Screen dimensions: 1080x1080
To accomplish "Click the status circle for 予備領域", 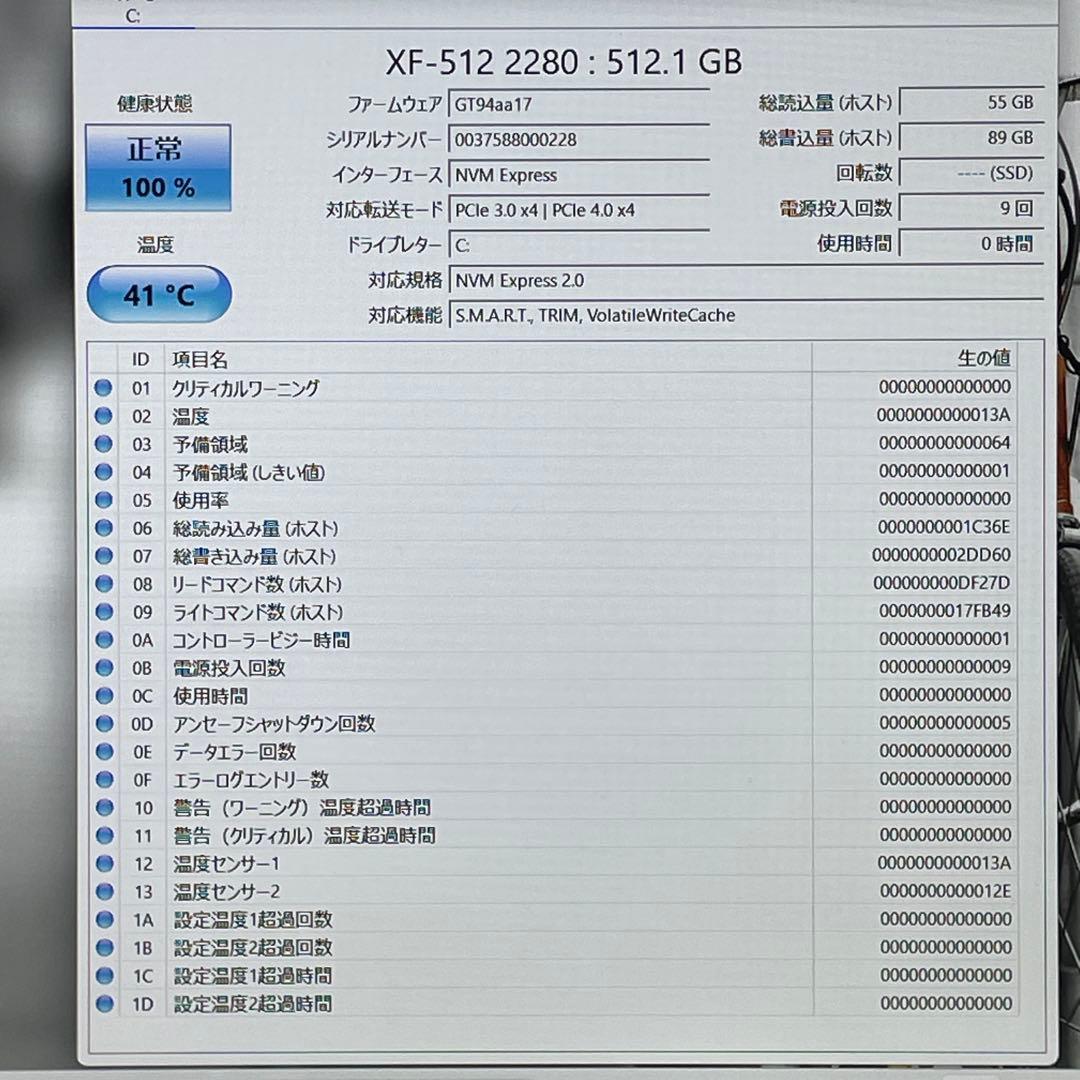I will click(104, 445).
